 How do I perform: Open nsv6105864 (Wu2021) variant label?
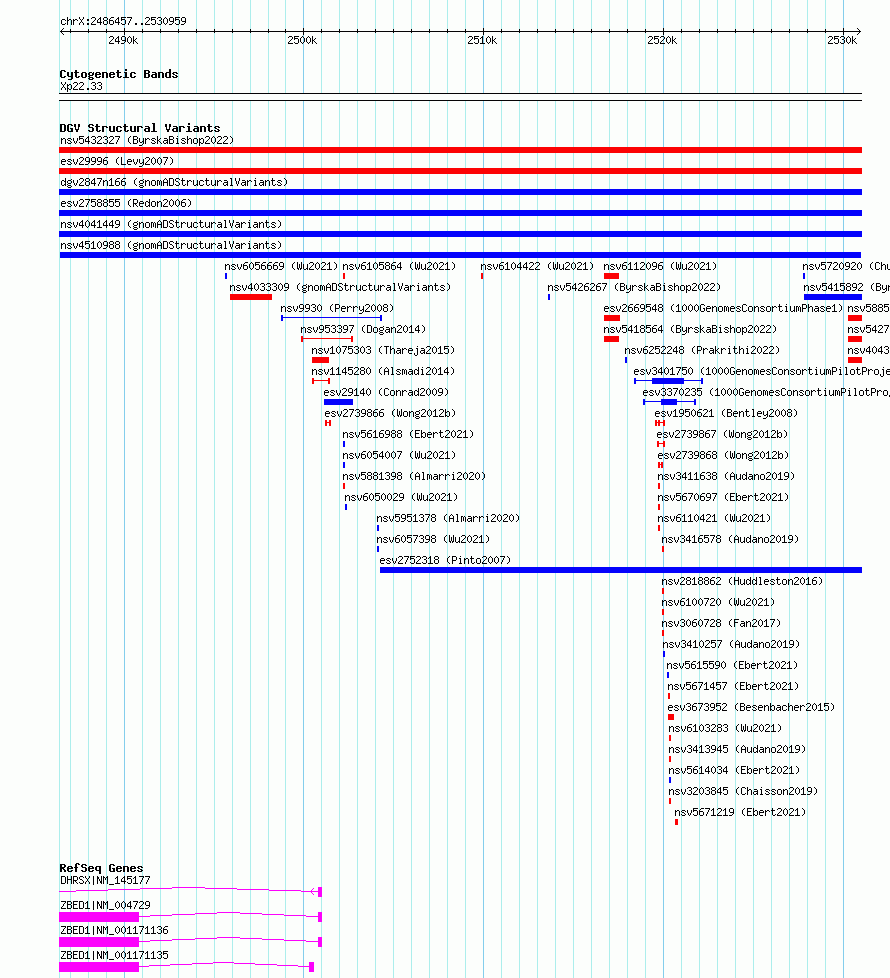(399, 266)
